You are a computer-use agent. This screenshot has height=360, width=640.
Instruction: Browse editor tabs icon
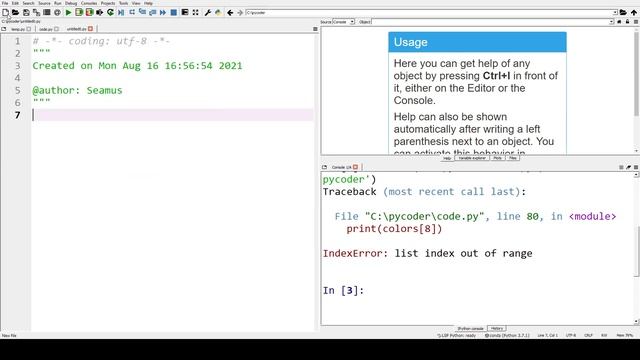pyautogui.click(x=4, y=29)
